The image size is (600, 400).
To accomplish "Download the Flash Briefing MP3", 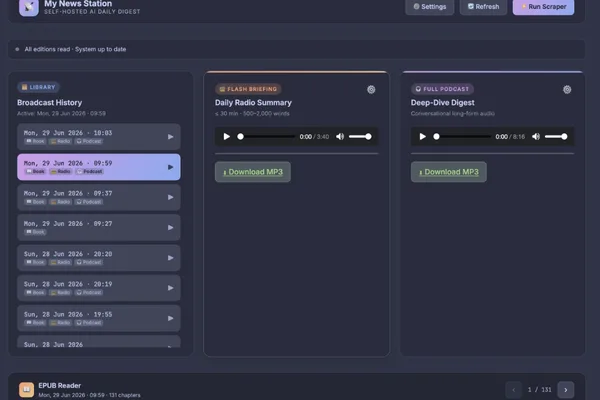I will click(x=253, y=172).
